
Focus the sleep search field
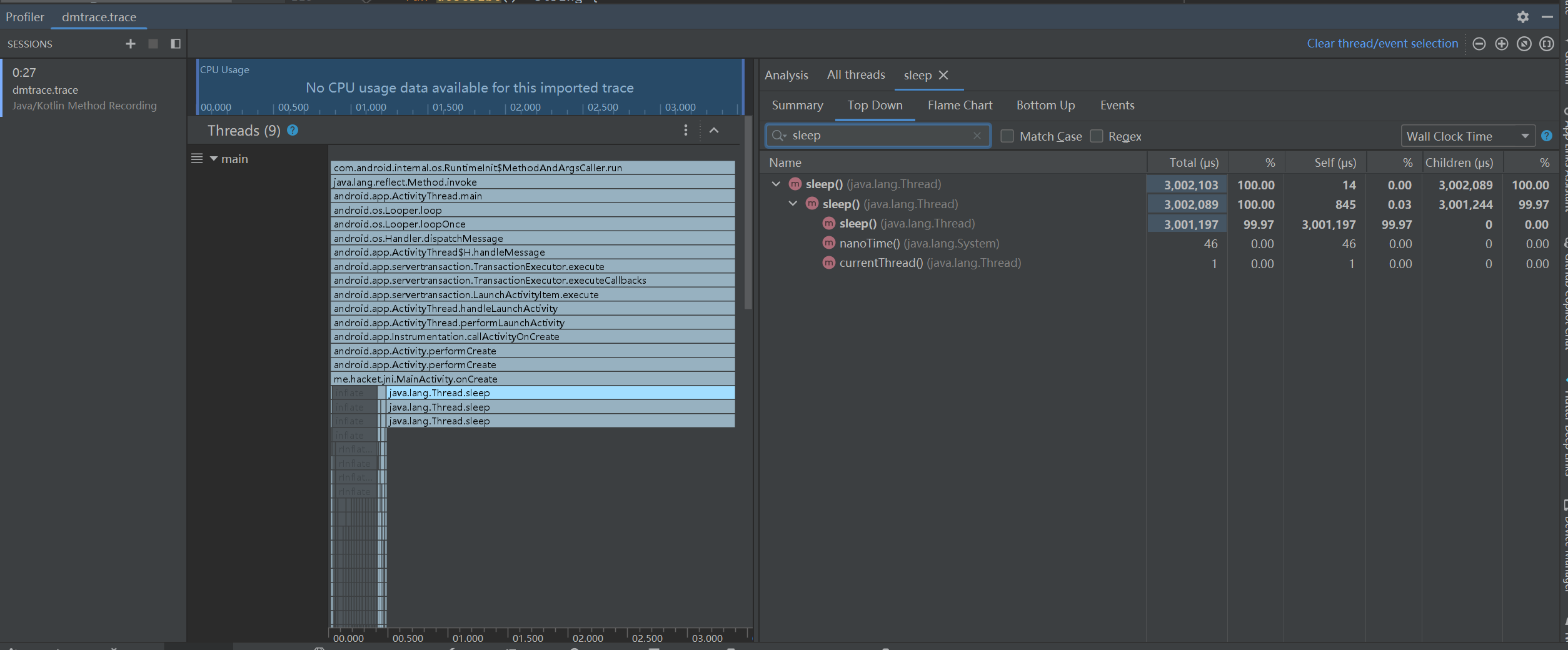[x=878, y=136]
